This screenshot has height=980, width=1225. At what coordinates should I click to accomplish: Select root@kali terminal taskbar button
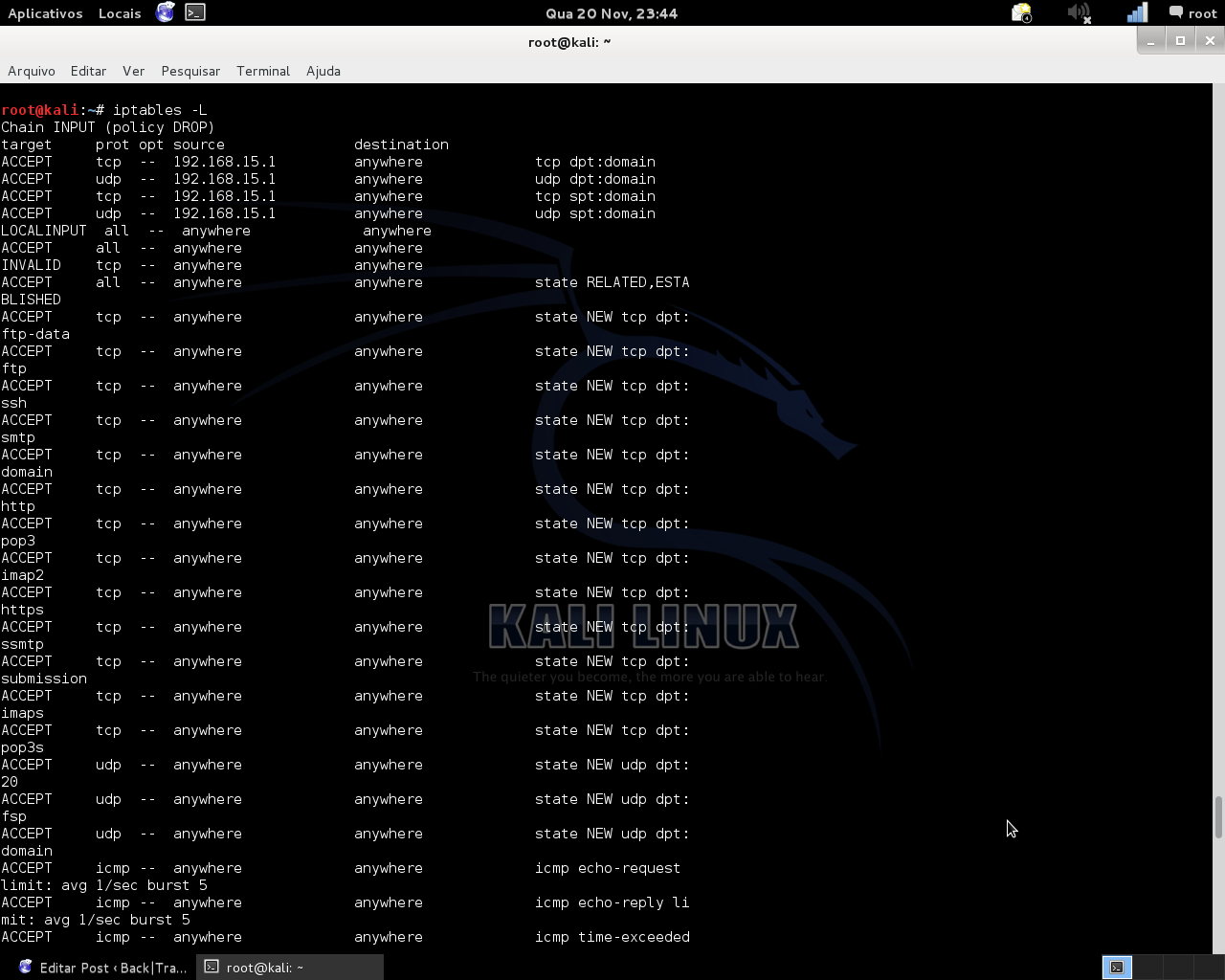pos(290,968)
